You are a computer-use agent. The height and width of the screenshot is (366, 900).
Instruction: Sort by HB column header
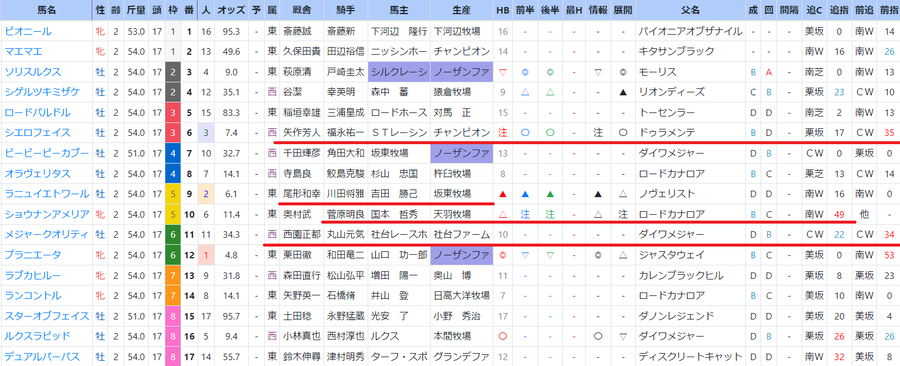(503, 10)
